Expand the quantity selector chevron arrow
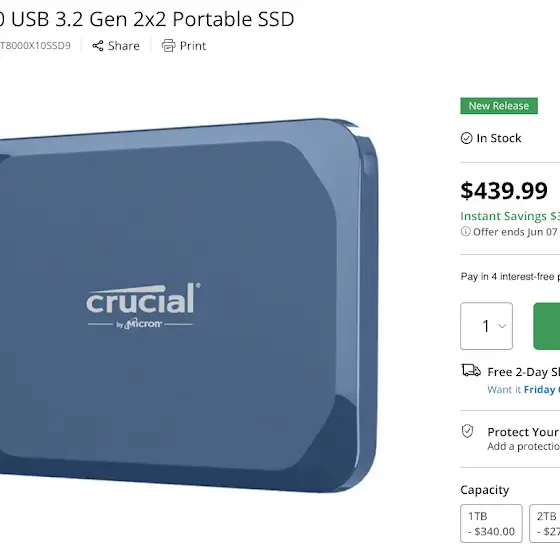 [502, 326]
